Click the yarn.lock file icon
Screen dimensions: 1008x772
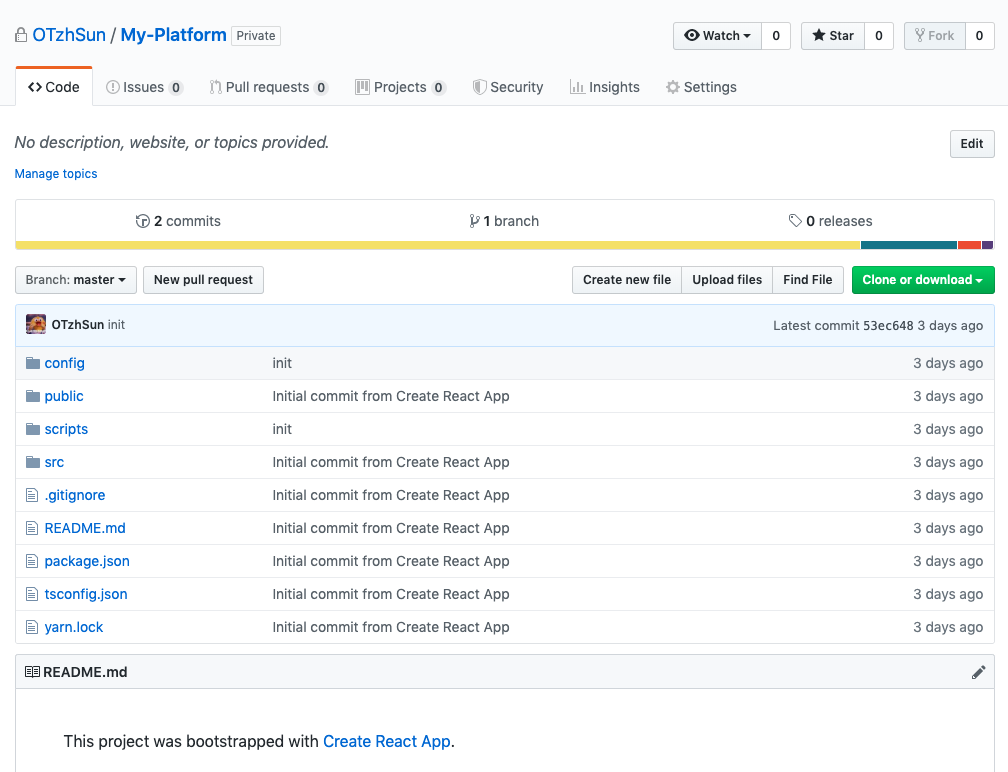coord(32,627)
